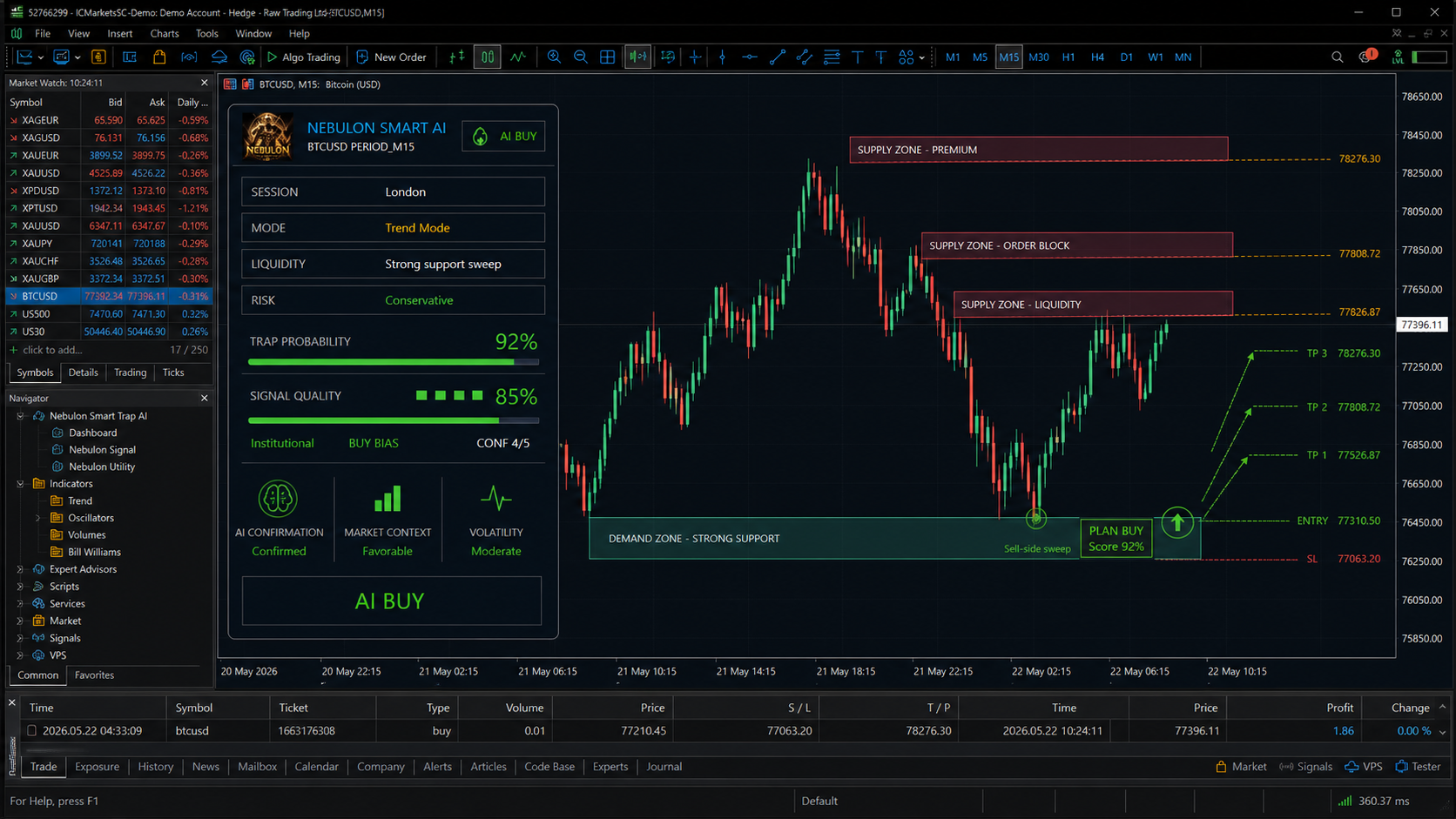Switch timeframe to M30
The image size is (1456, 819).
pyautogui.click(x=1039, y=57)
